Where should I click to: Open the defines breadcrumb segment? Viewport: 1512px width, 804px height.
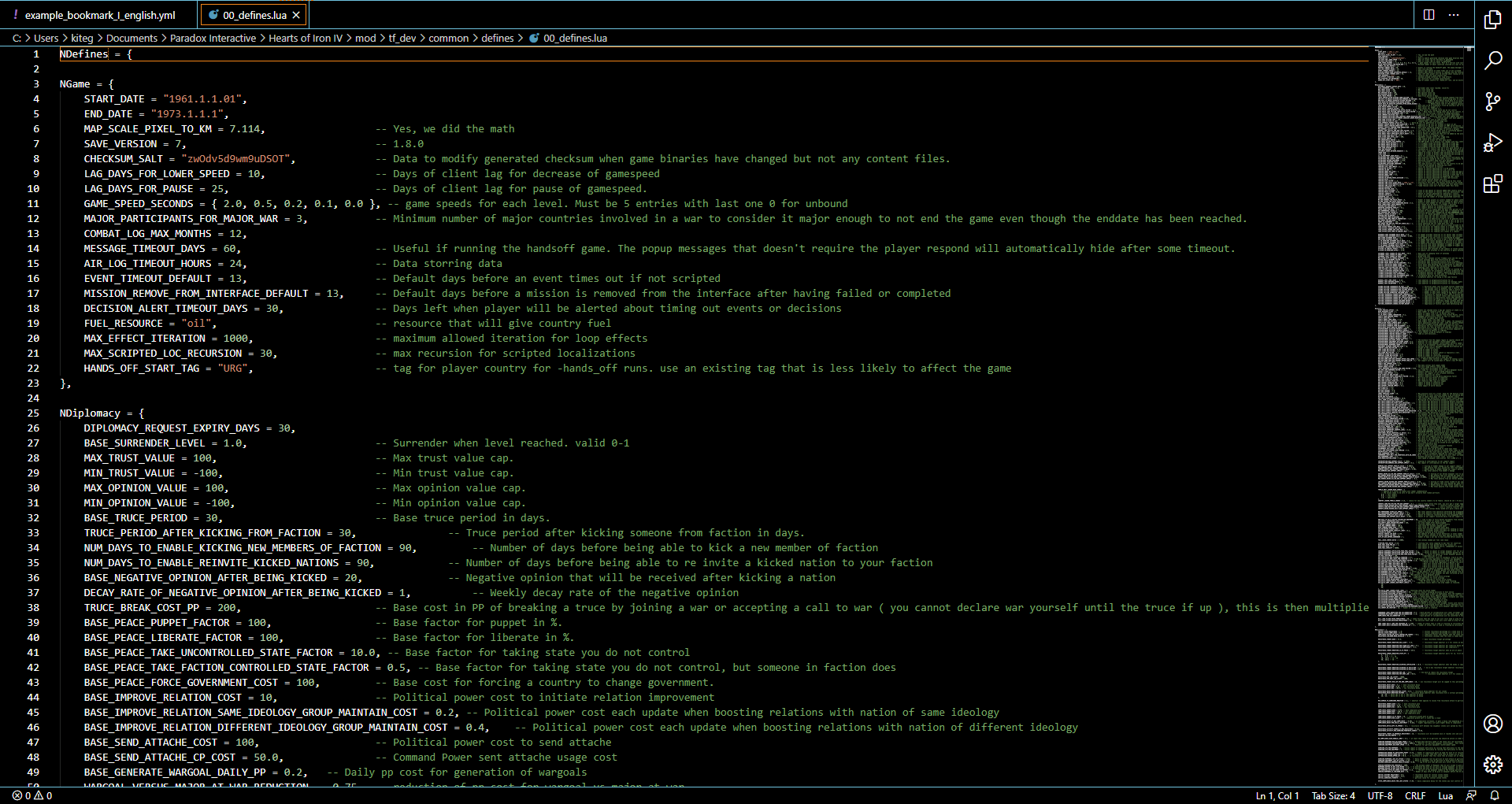click(x=498, y=38)
